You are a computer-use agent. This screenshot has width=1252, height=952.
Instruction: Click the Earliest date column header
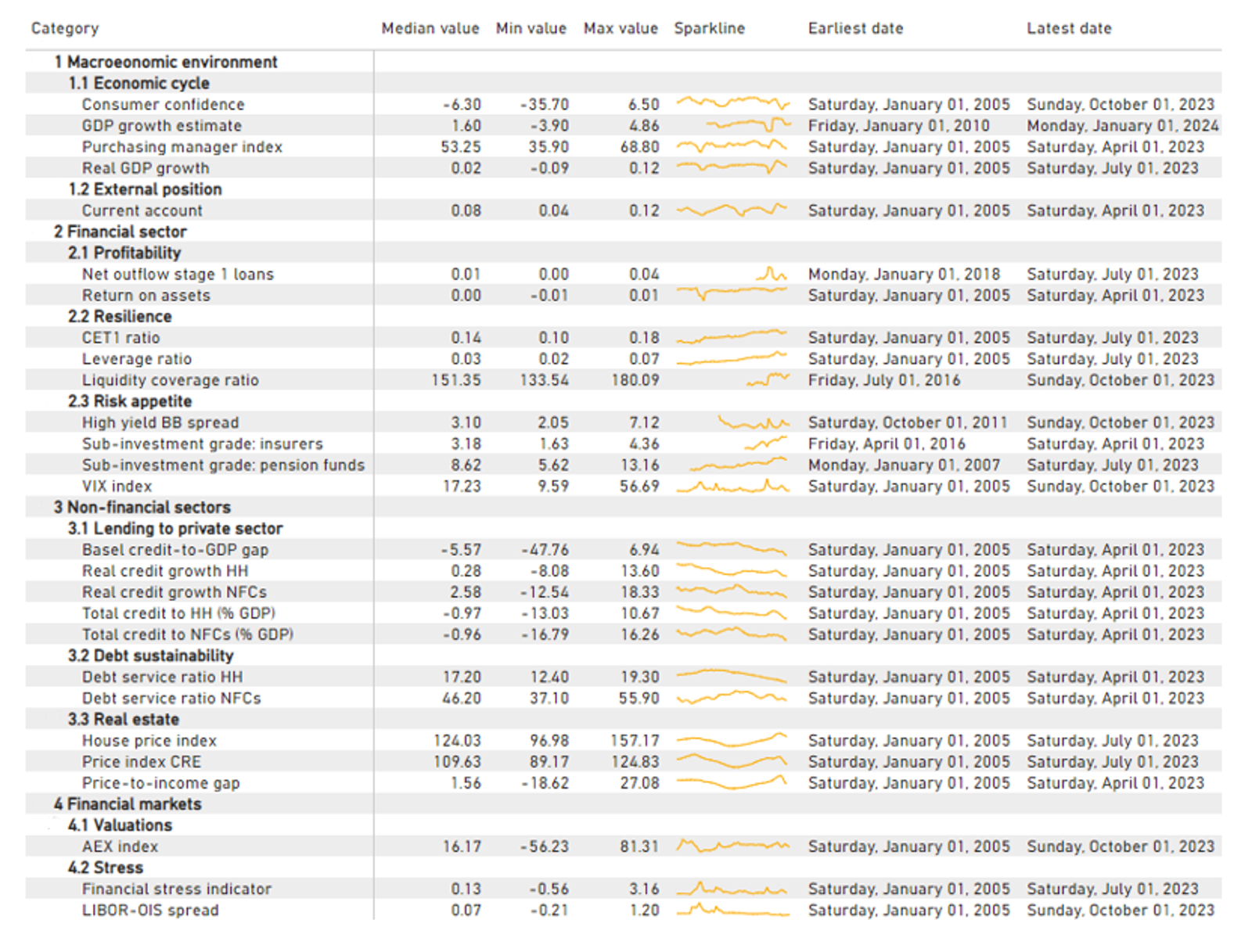pos(855,29)
